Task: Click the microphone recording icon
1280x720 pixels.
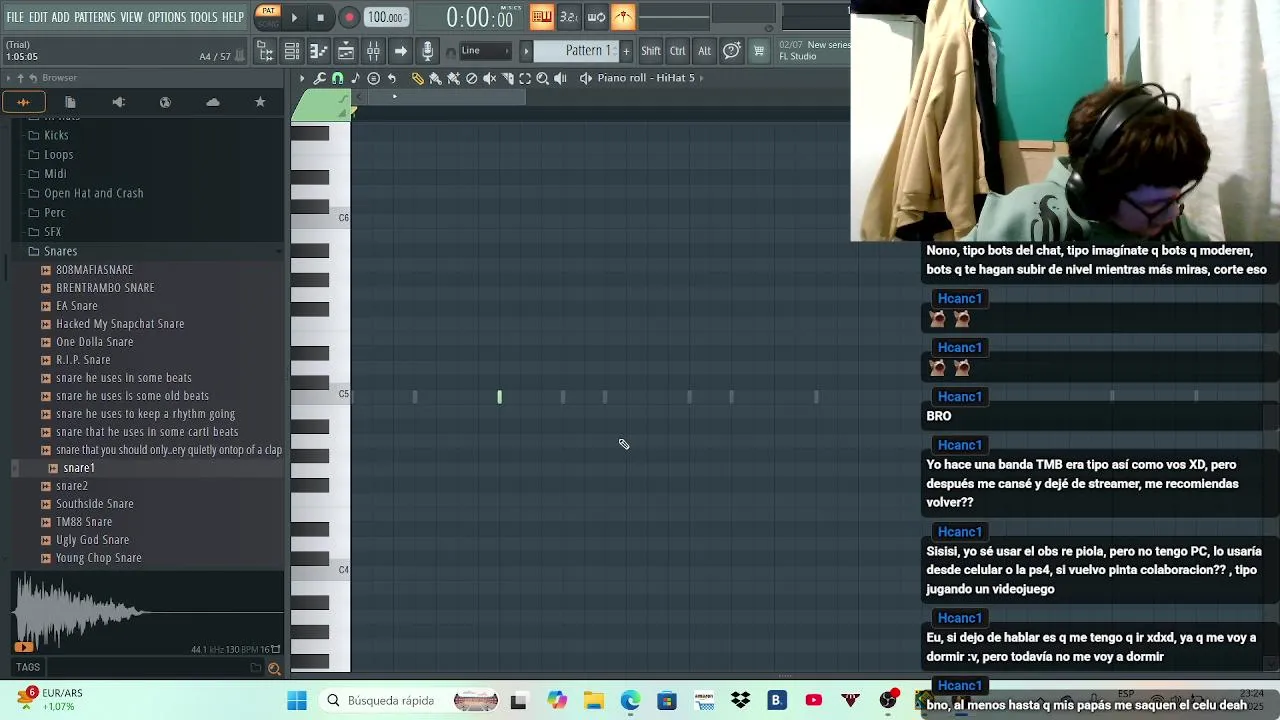Action: coord(427,51)
